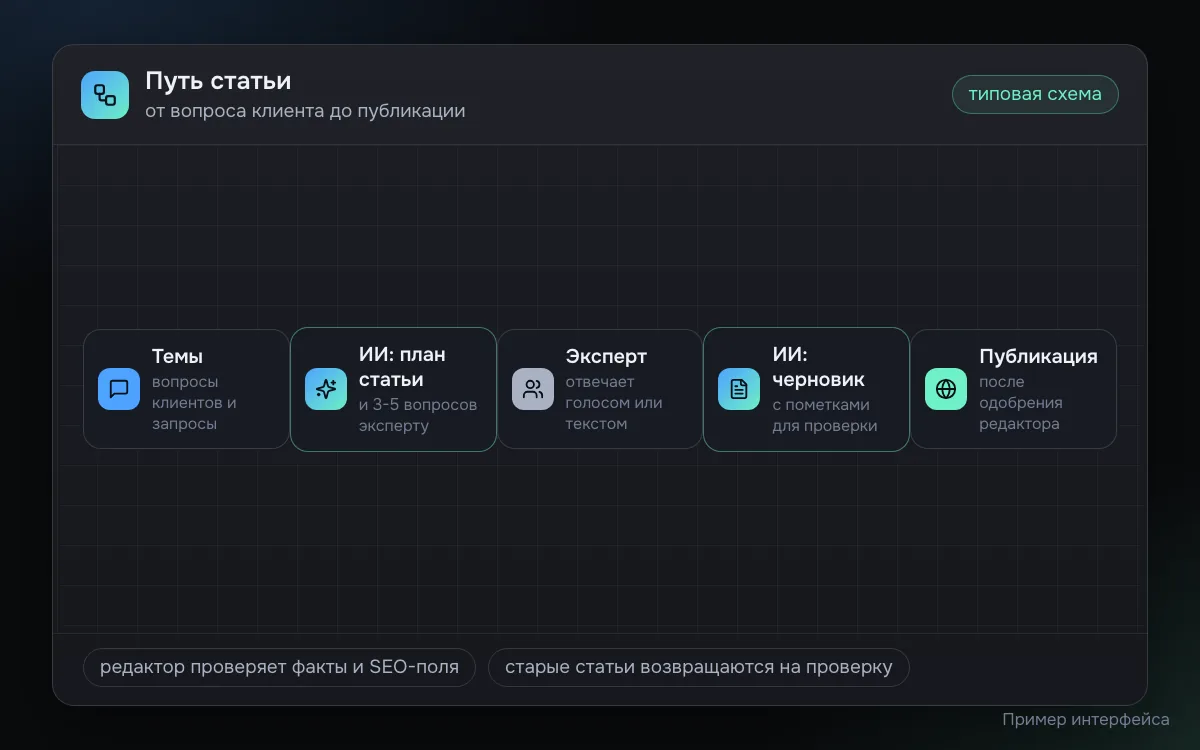Select the Публикация card title
Viewport: 1200px width, 750px height.
click(x=1038, y=356)
